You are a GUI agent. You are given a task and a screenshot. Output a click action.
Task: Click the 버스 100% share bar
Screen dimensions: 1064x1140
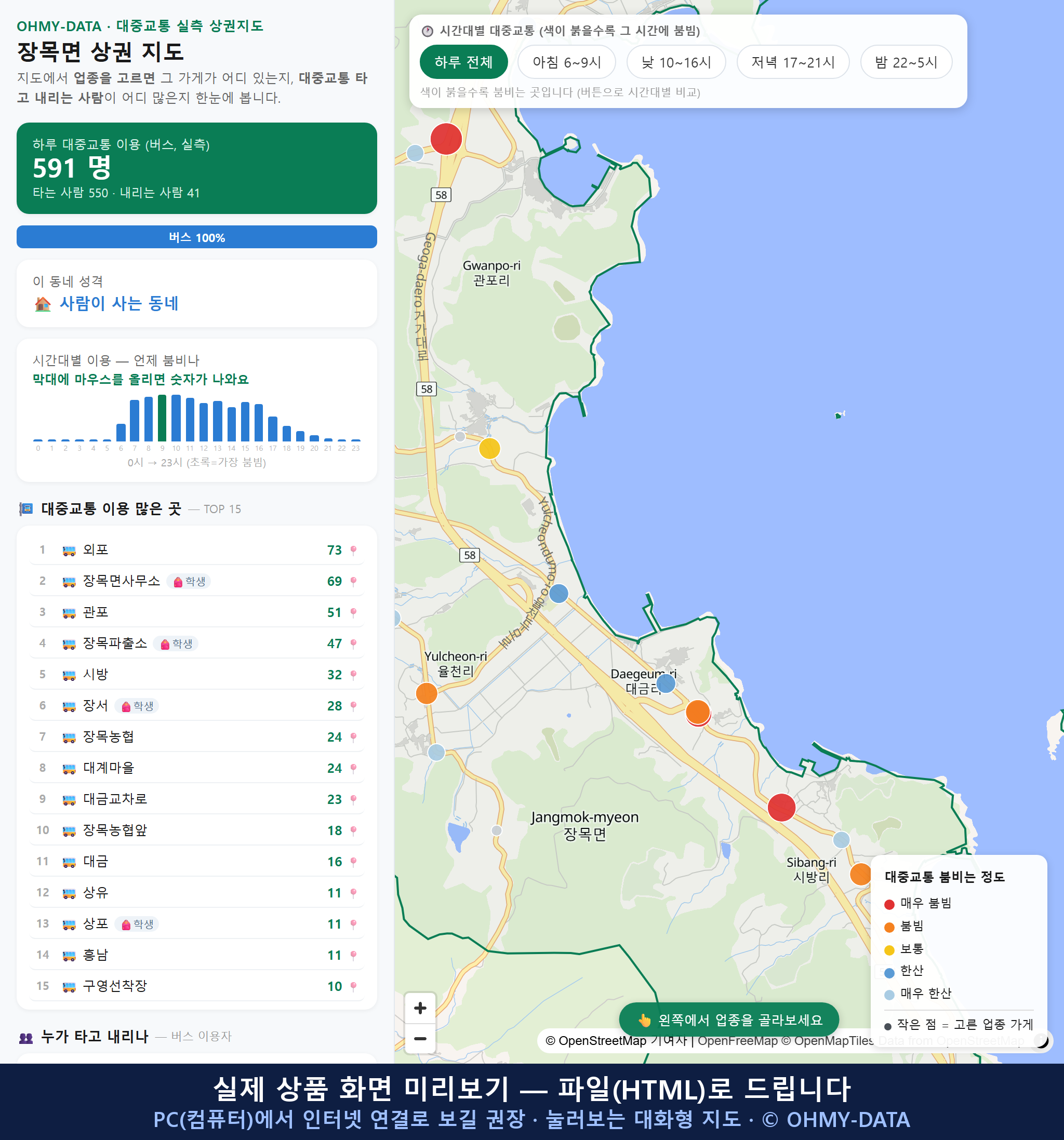click(197, 237)
